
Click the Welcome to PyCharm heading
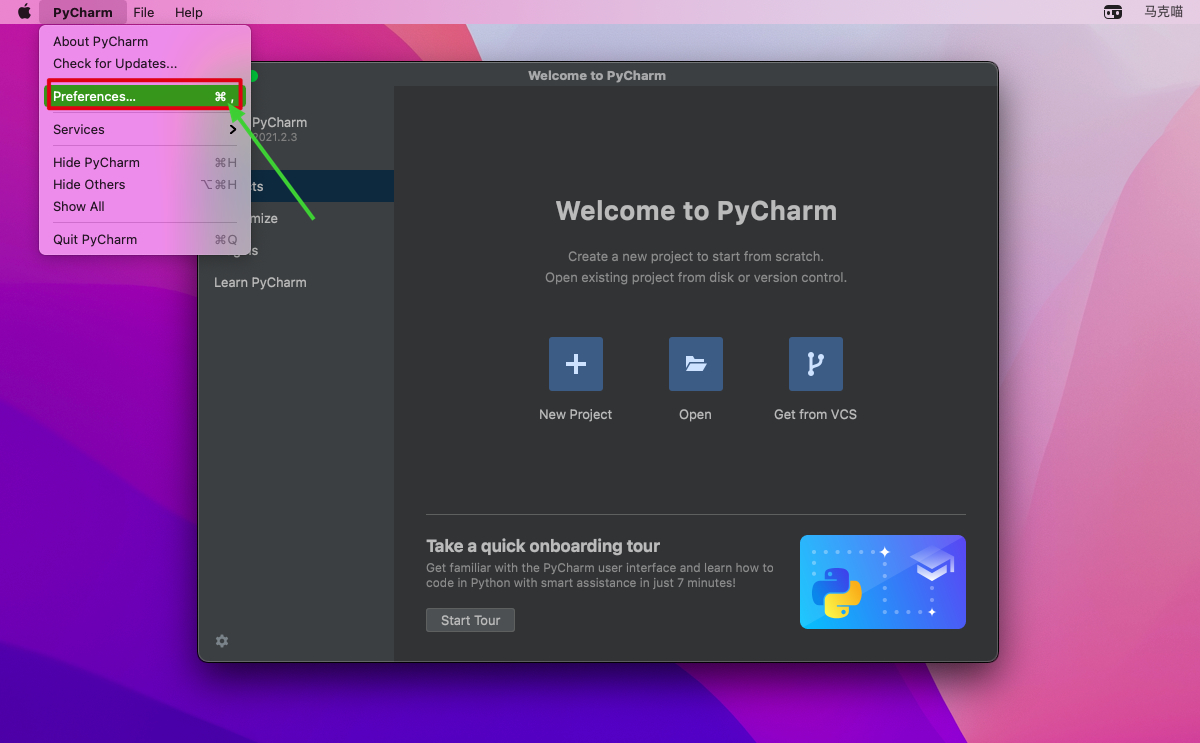pyautogui.click(x=696, y=211)
